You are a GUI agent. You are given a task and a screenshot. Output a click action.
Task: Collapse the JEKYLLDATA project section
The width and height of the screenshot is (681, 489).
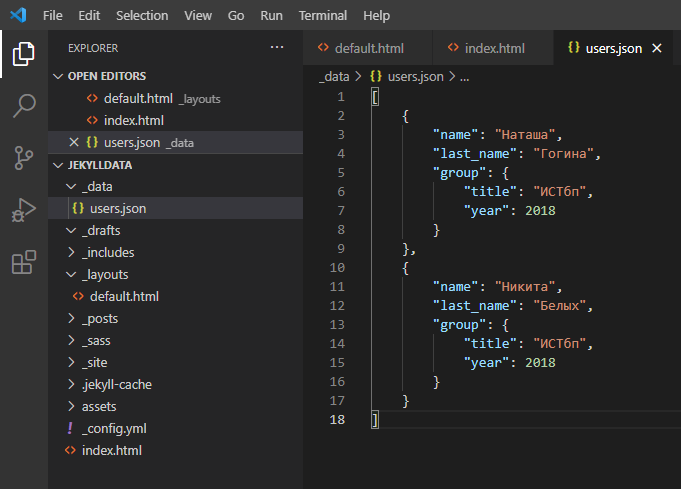[58, 165]
